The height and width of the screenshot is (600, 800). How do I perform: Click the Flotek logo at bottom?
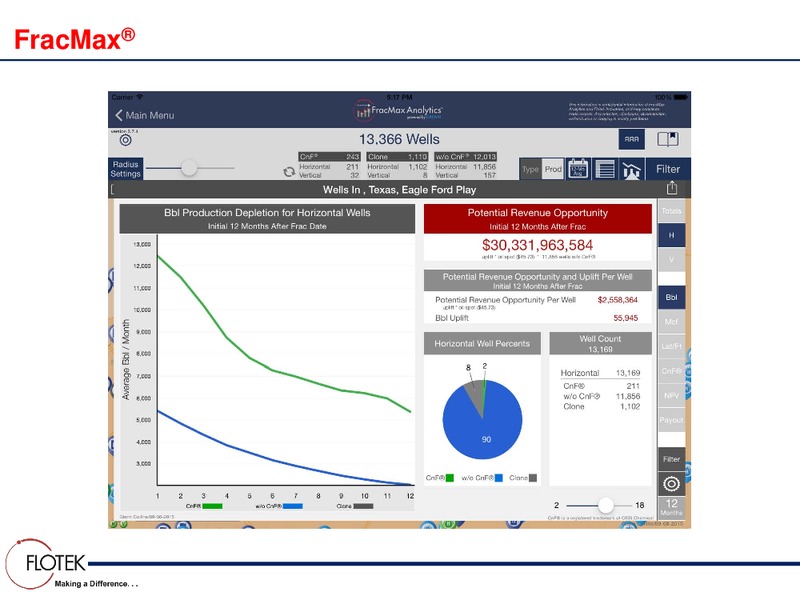point(46,564)
